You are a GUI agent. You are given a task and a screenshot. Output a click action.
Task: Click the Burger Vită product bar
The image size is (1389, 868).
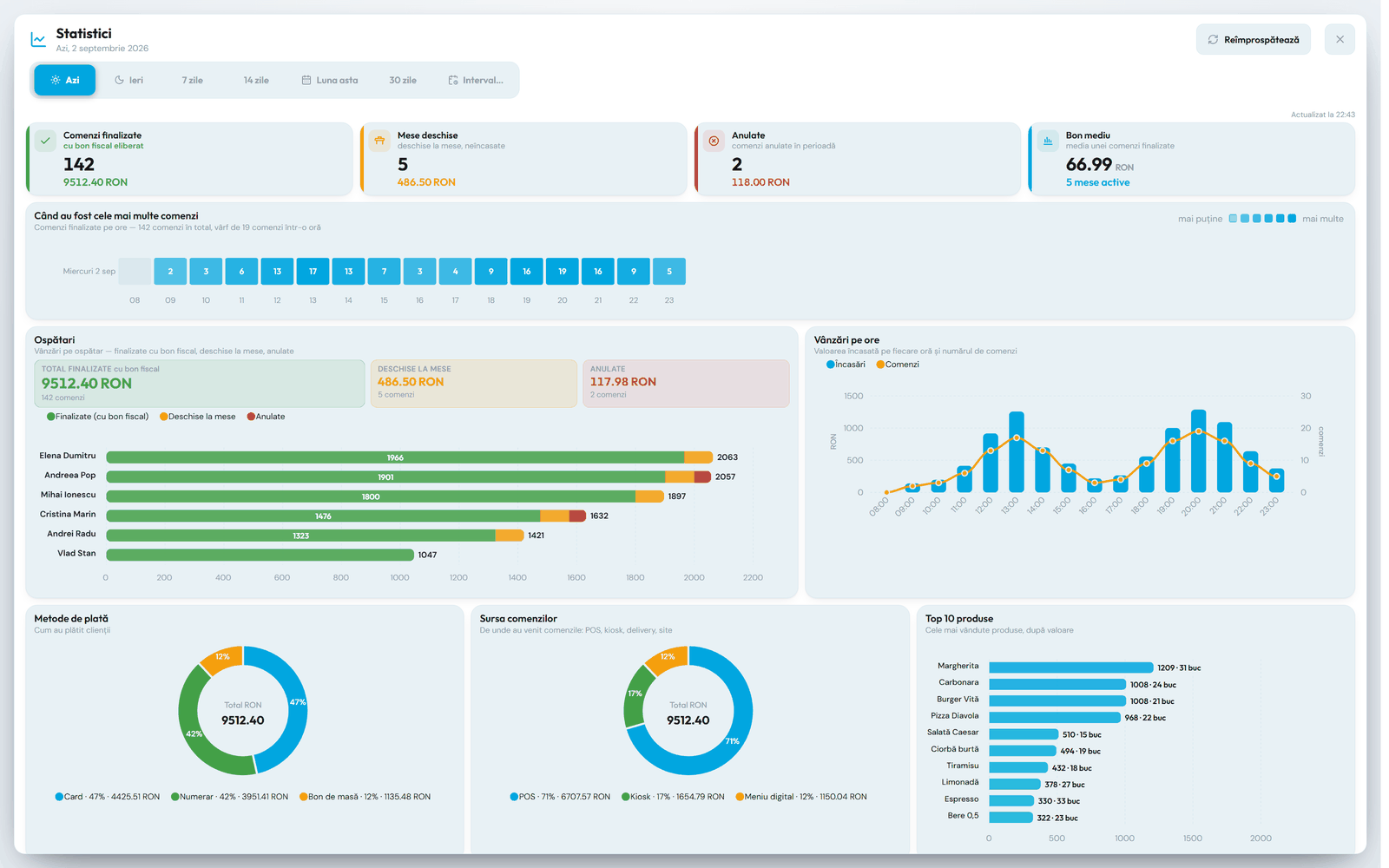(x=1057, y=700)
